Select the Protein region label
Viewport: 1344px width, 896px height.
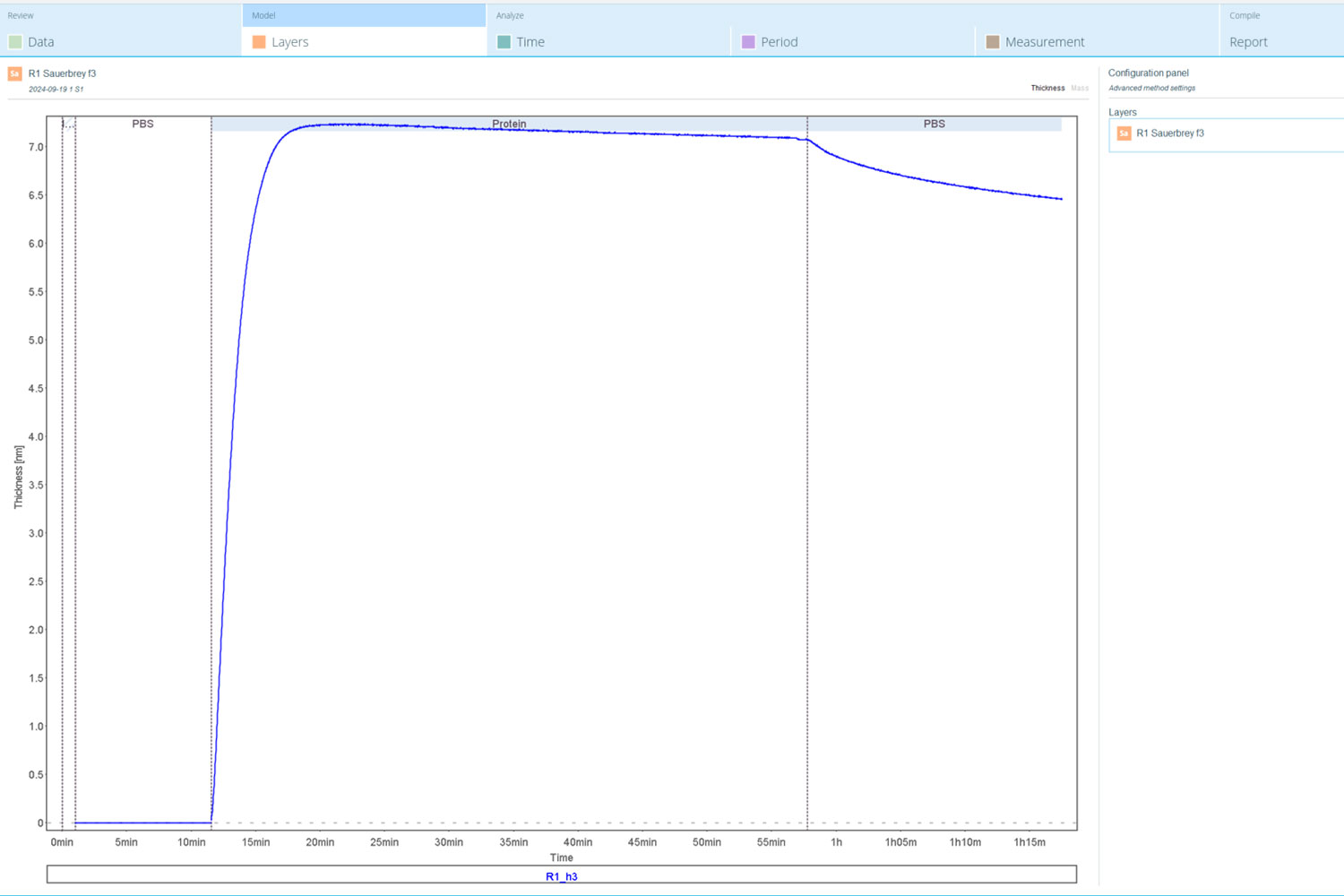click(509, 124)
